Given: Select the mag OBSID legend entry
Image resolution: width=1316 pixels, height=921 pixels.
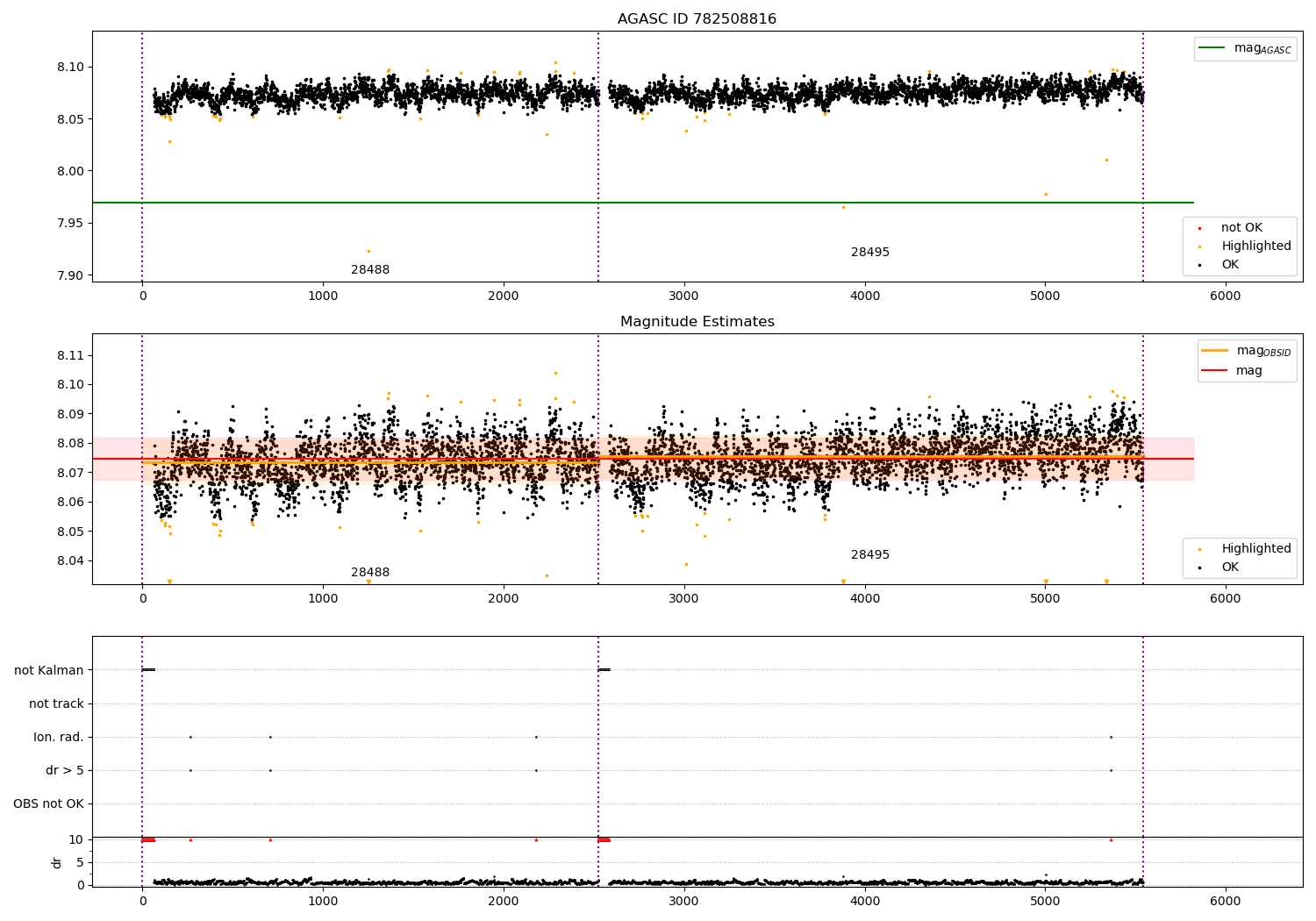Looking at the screenshot, I should pos(1247,351).
